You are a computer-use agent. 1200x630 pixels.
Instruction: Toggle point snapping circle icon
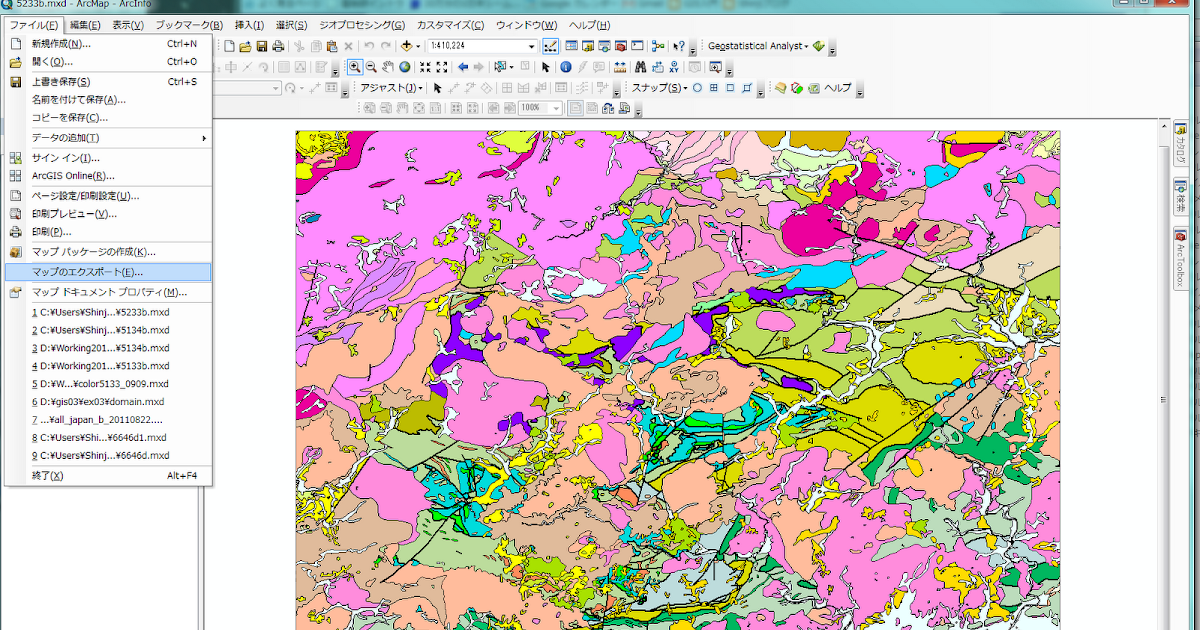697,88
